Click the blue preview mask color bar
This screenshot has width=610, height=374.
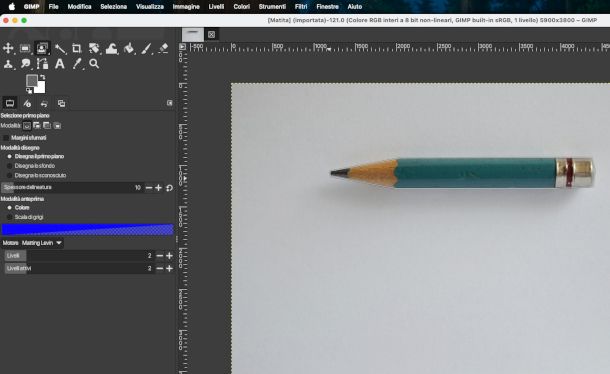coord(88,230)
